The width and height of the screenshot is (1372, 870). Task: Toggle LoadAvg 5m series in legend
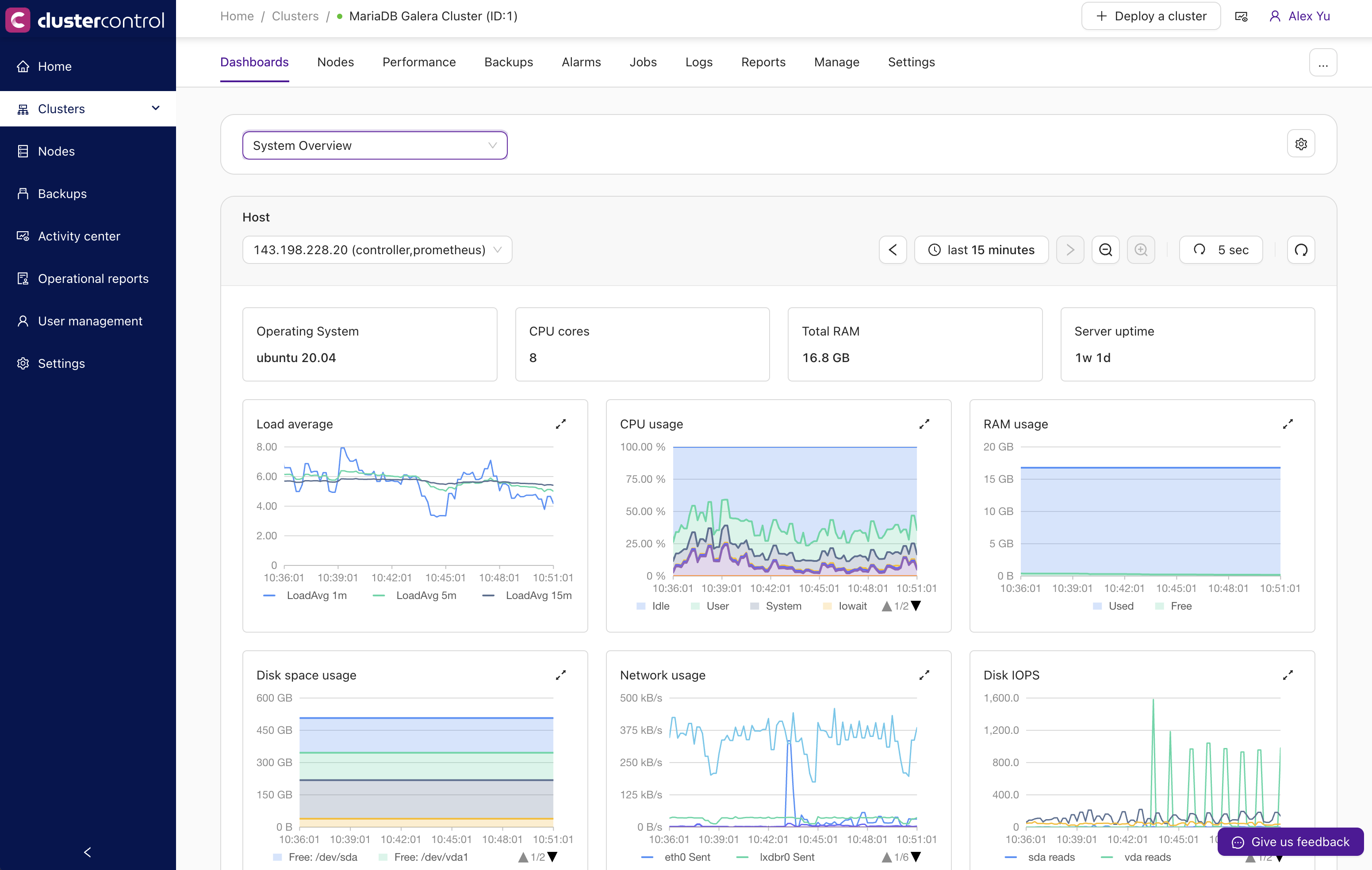(x=414, y=595)
